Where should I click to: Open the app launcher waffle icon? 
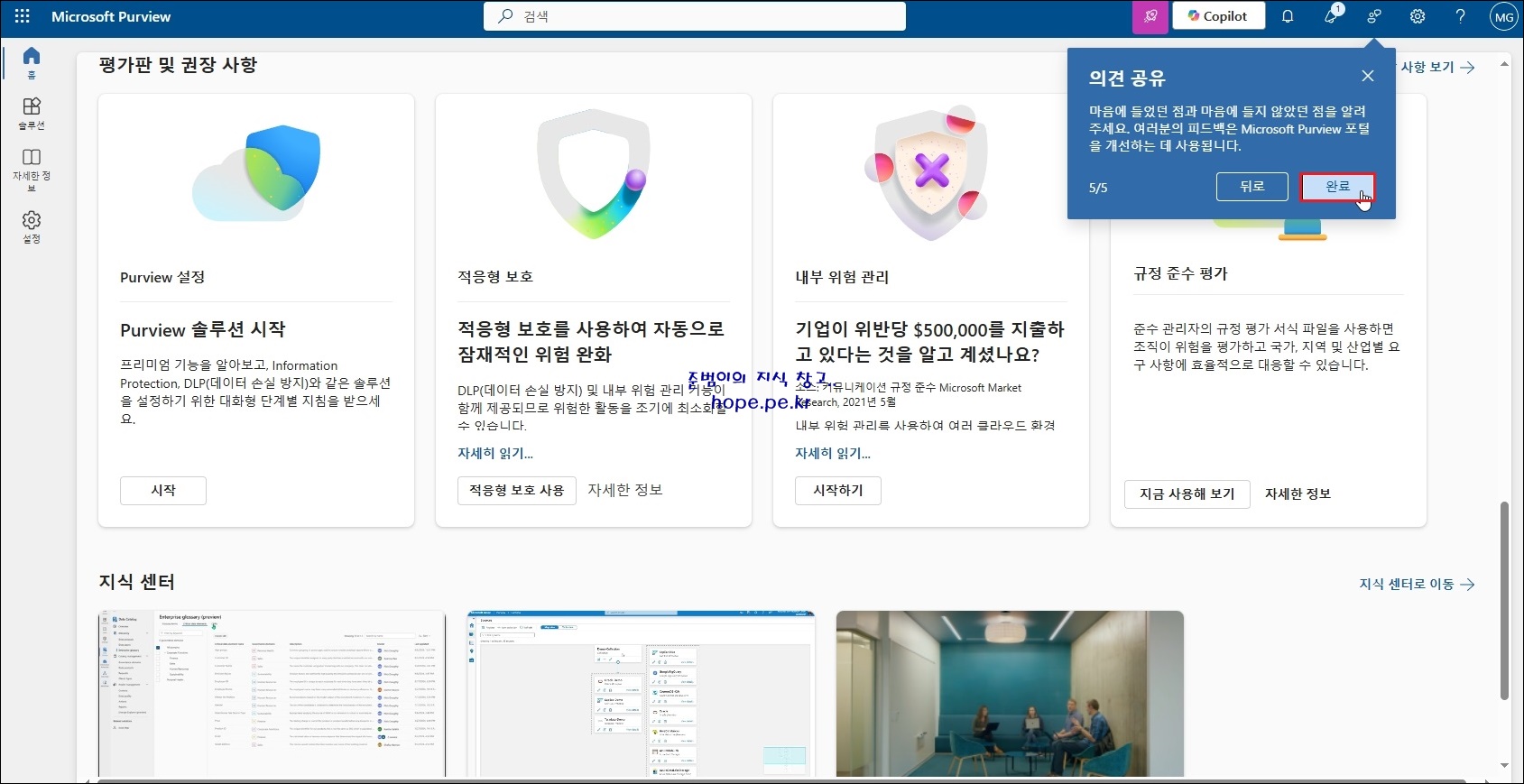pos(23,16)
